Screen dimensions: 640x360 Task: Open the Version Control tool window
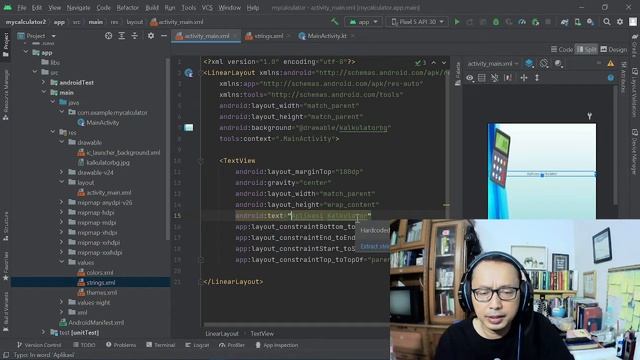(39, 345)
